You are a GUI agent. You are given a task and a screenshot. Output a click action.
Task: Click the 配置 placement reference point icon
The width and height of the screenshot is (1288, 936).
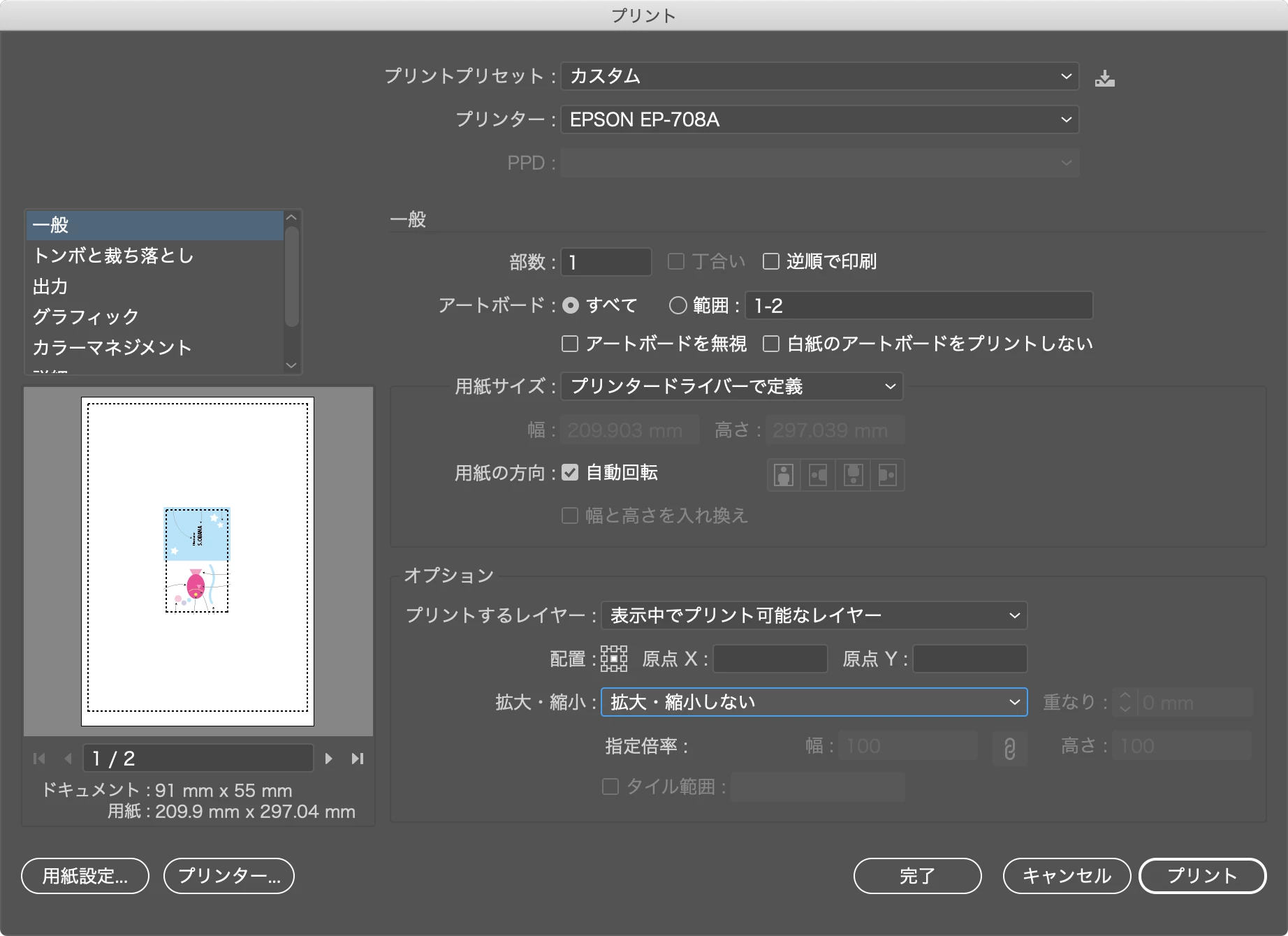click(614, 659)
